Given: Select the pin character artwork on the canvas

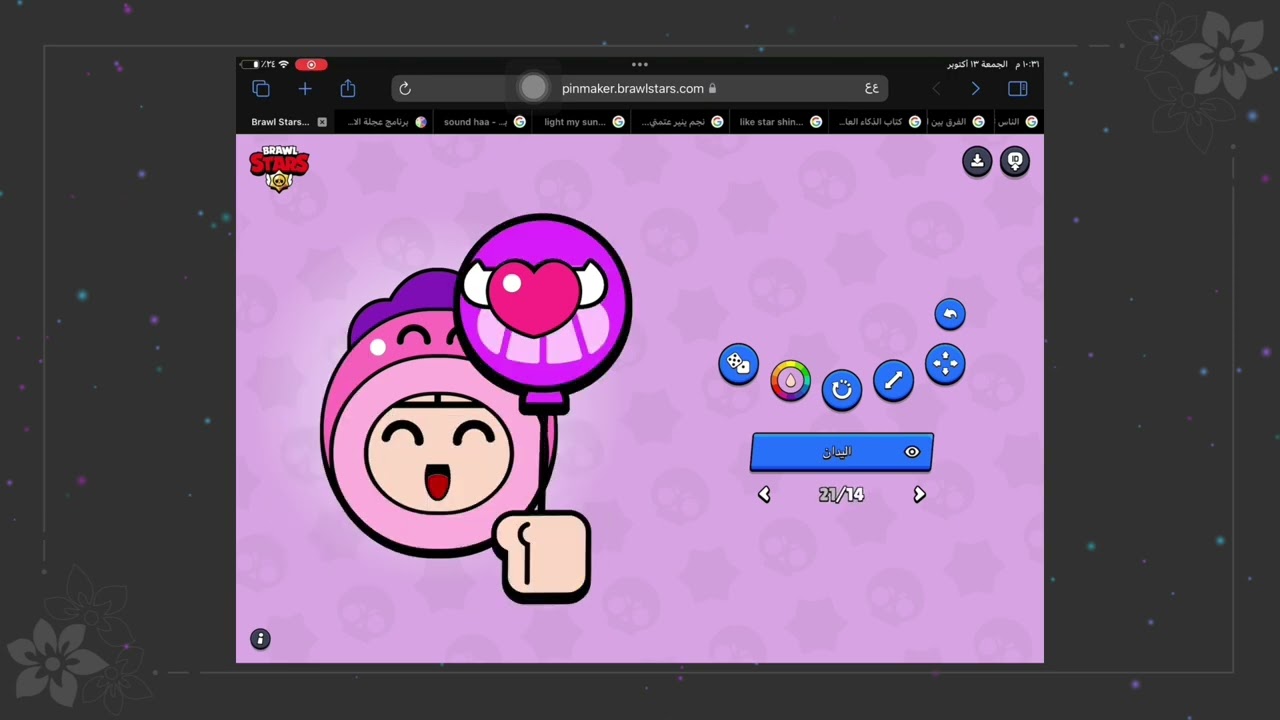Looking at the screenshot, I should [476, 409].
